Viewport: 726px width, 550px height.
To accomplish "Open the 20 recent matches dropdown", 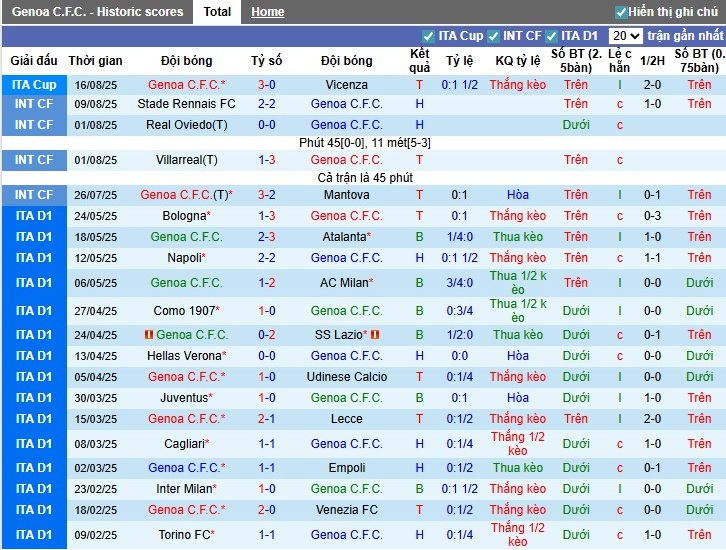I will click(x=625, y=36).
